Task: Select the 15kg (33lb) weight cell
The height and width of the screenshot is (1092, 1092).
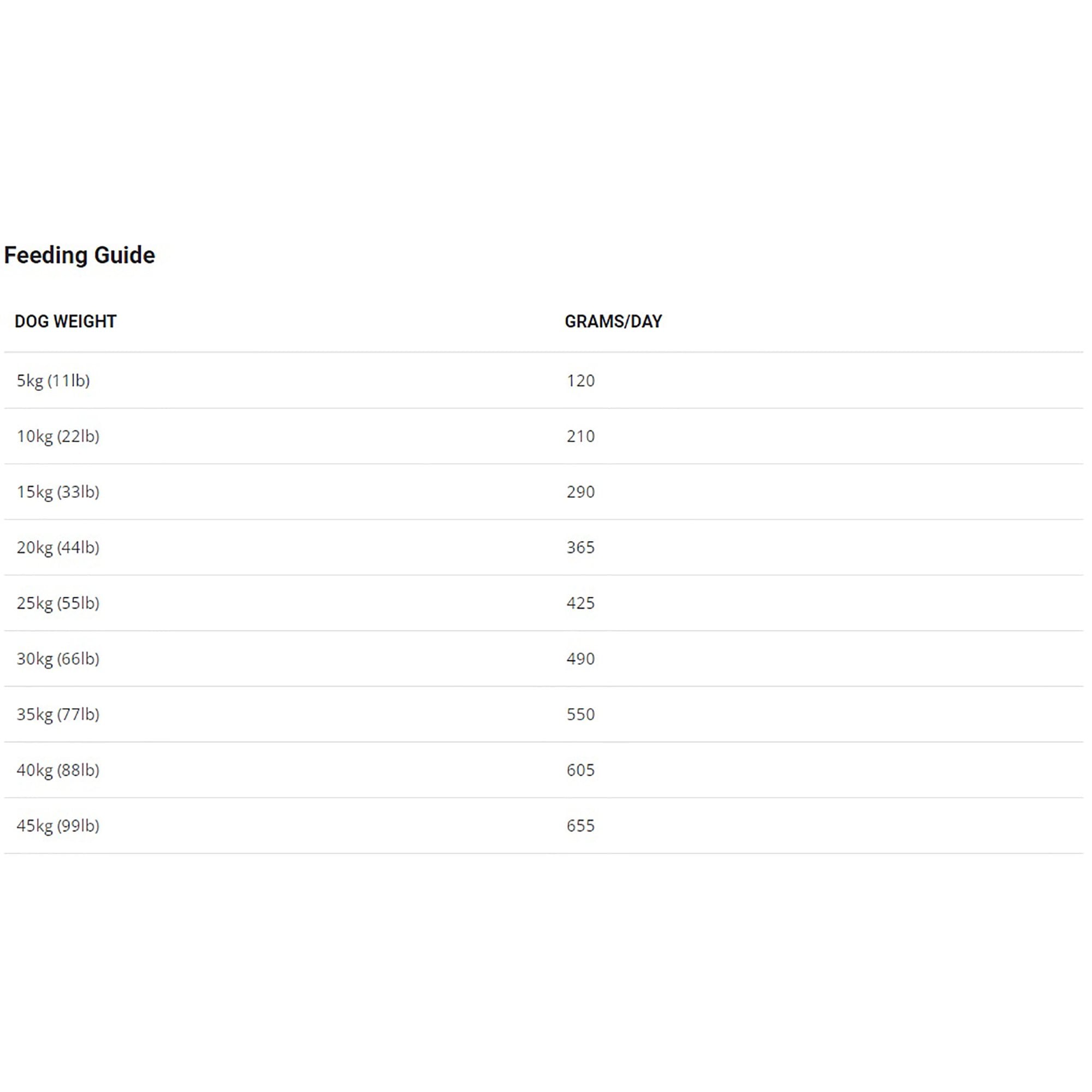Action: click(x=58, y=492)
